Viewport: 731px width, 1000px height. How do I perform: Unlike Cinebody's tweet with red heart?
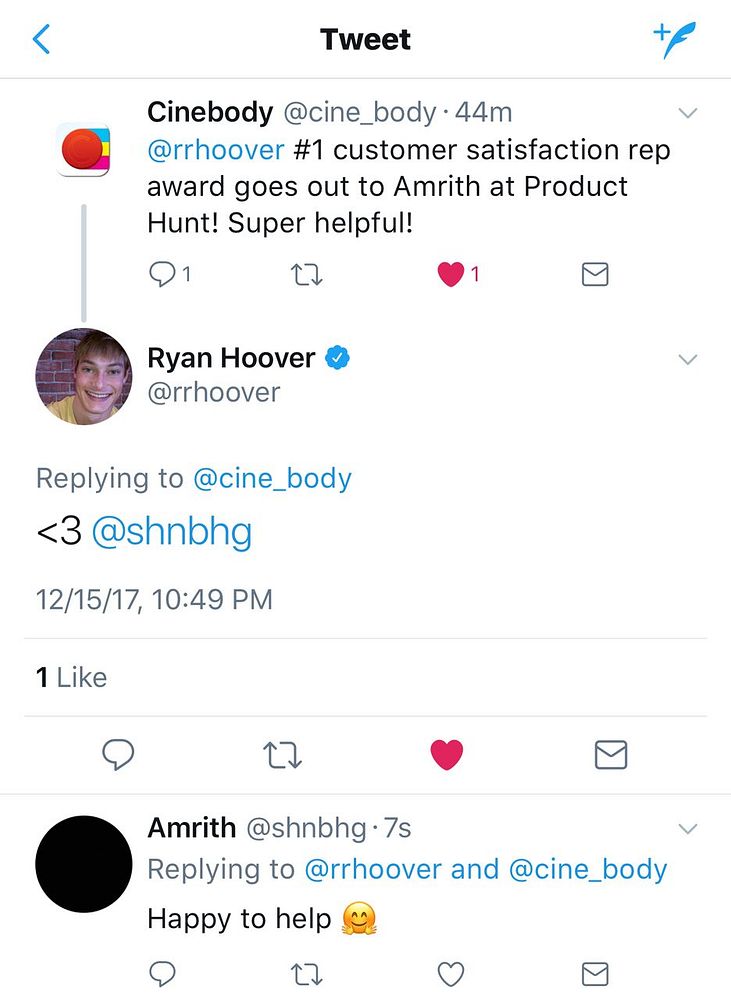pos(450,274)
